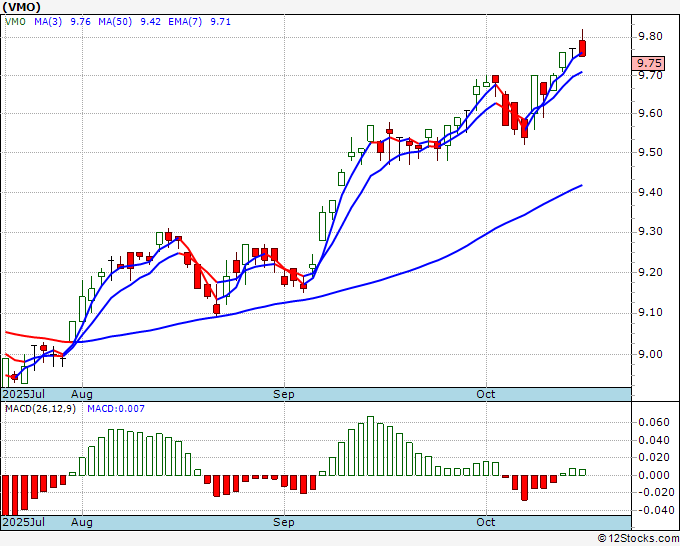
Task: Select the MA(3) legend label
Action: pyautogui.click(x=48, y=22)
